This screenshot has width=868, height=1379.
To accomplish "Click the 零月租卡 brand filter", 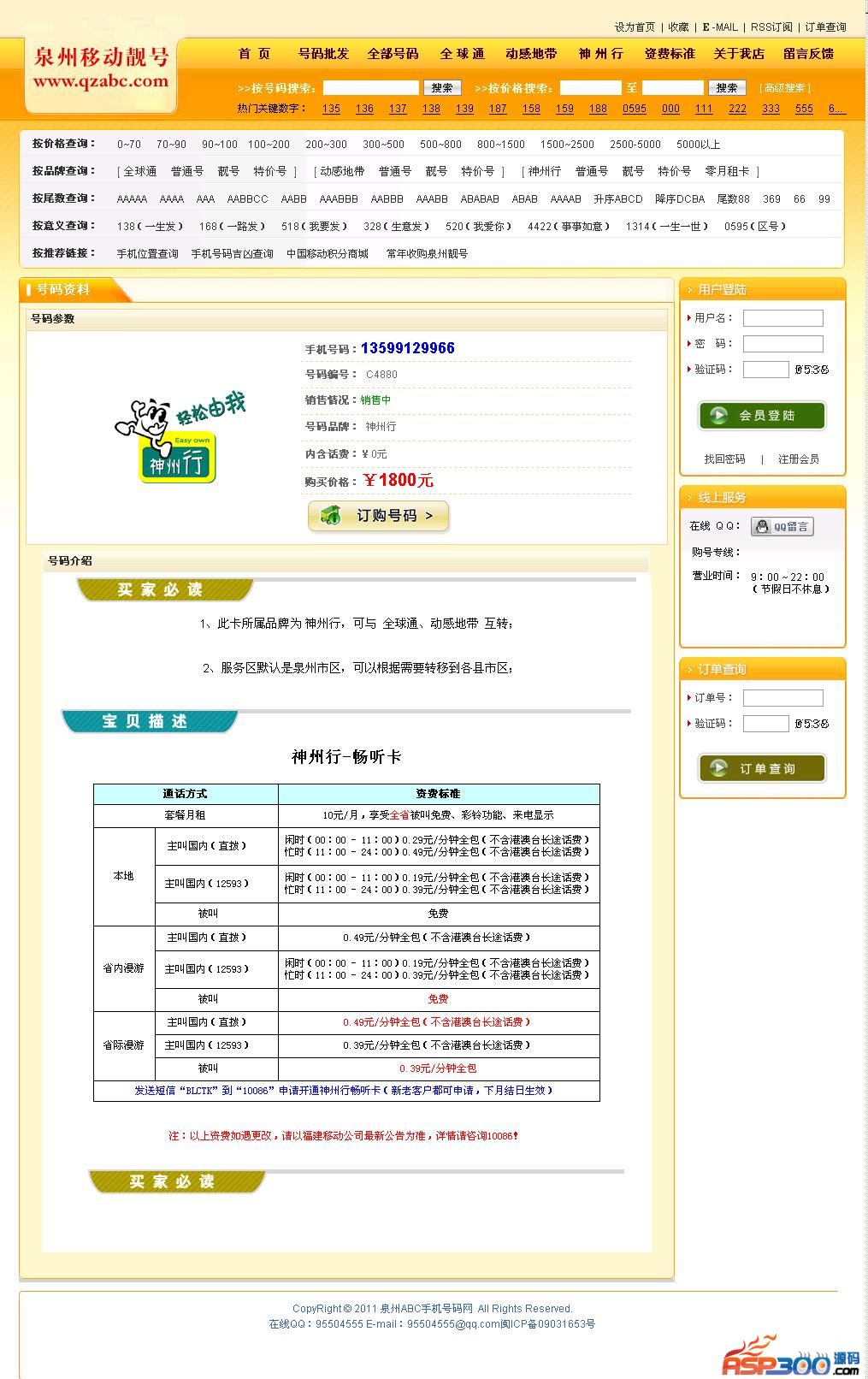I will point(727,171).
